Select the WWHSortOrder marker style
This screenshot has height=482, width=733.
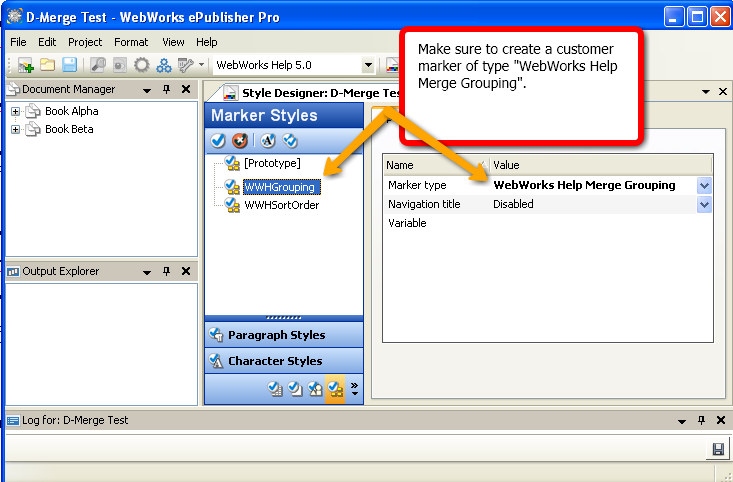click(x=282, y=205)
